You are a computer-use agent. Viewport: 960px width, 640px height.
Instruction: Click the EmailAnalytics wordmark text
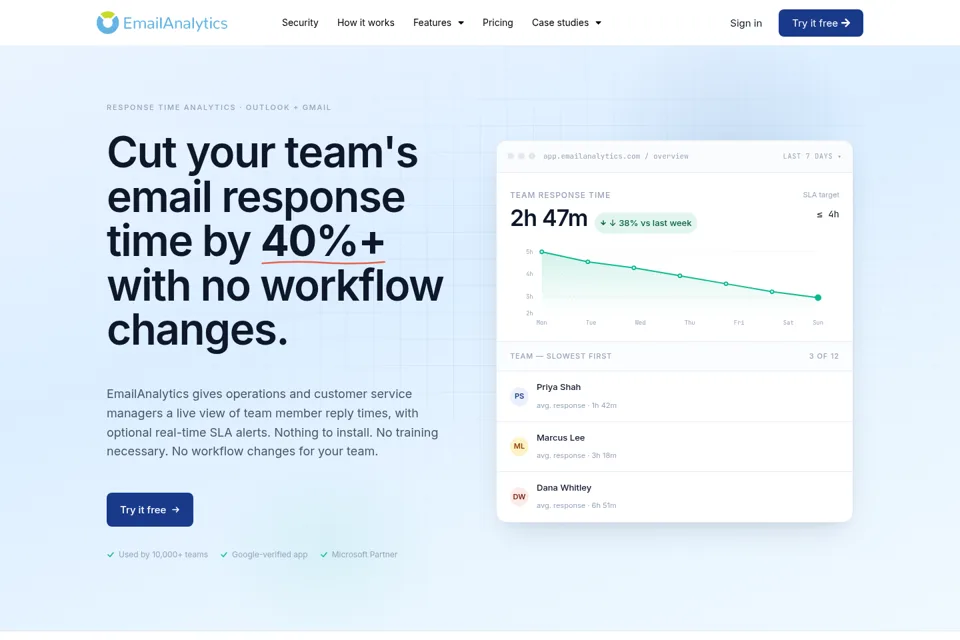pos(175,23)
